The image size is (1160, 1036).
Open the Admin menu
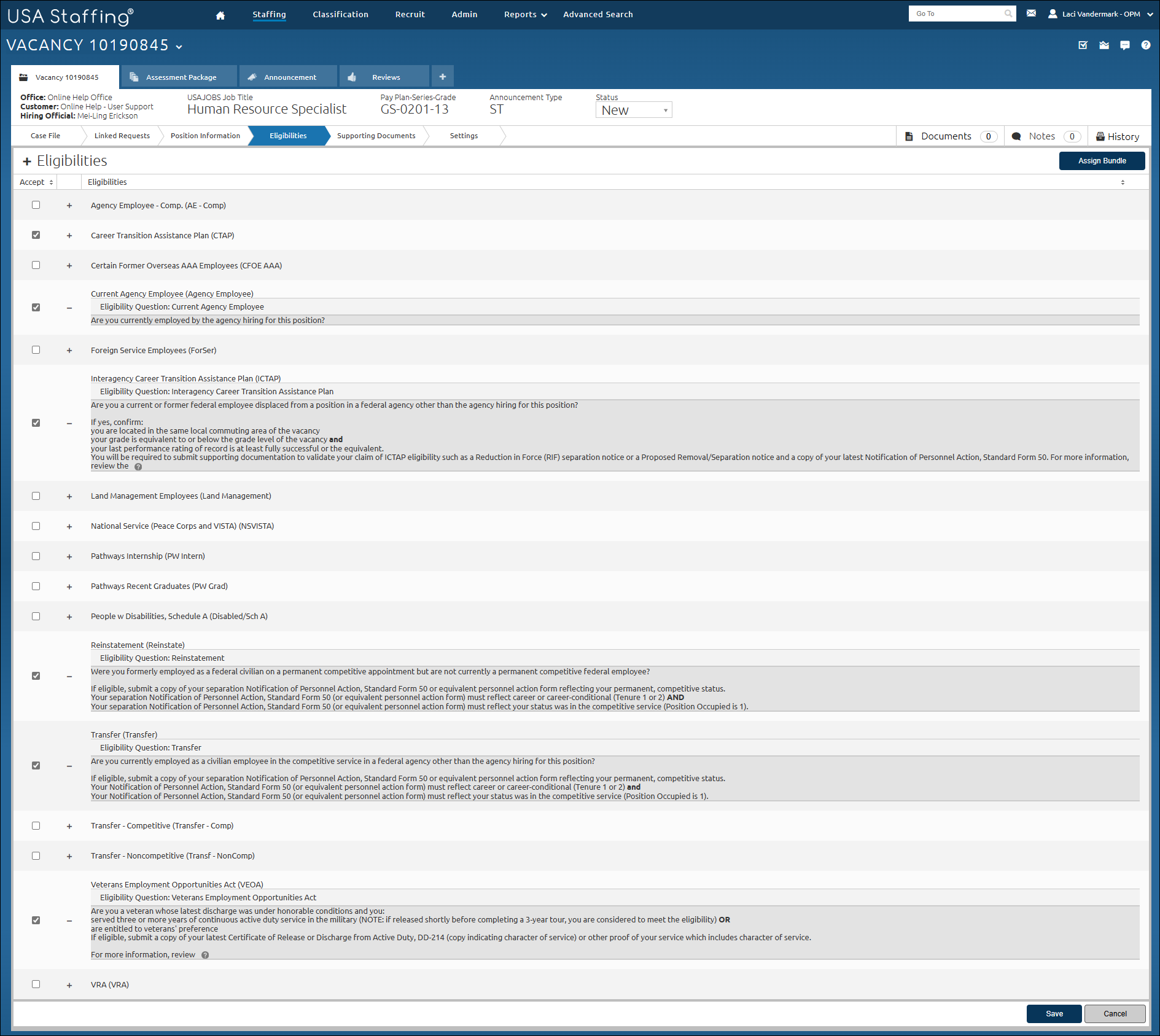coord(464,15)
